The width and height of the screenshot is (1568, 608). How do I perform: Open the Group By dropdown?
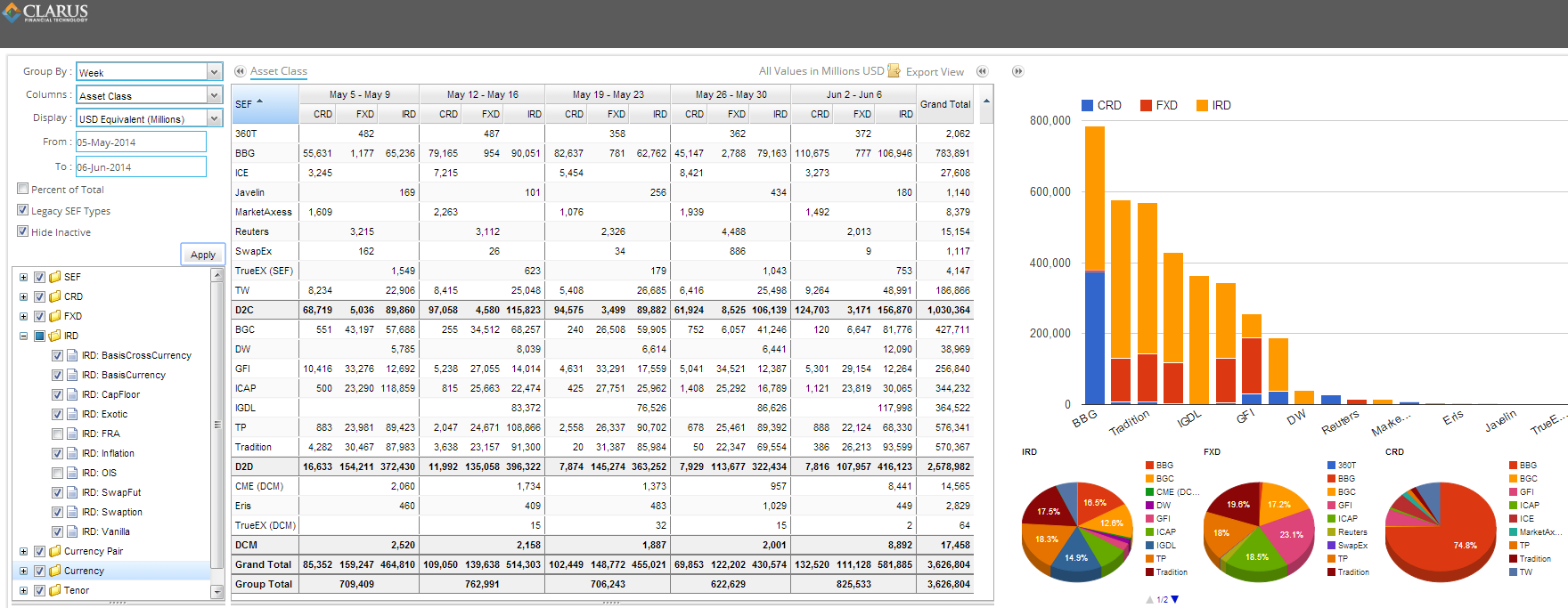[214, 72]
